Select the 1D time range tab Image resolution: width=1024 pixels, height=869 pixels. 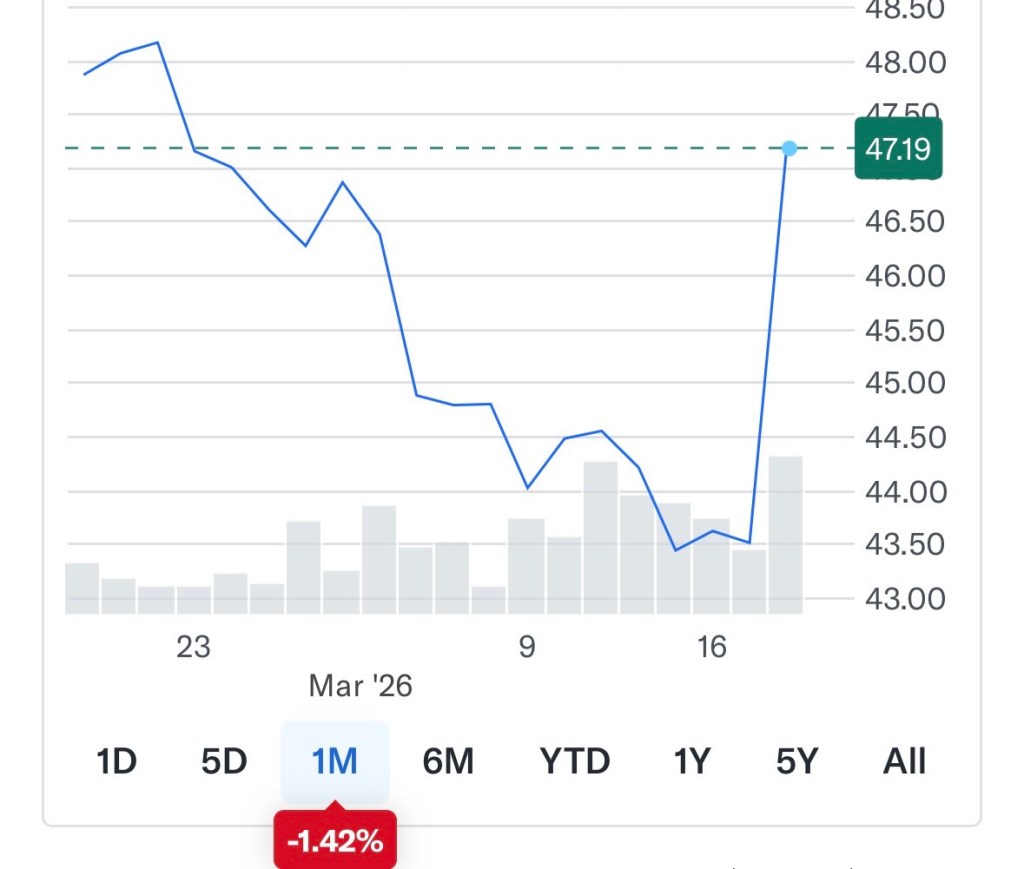(116, 762)
